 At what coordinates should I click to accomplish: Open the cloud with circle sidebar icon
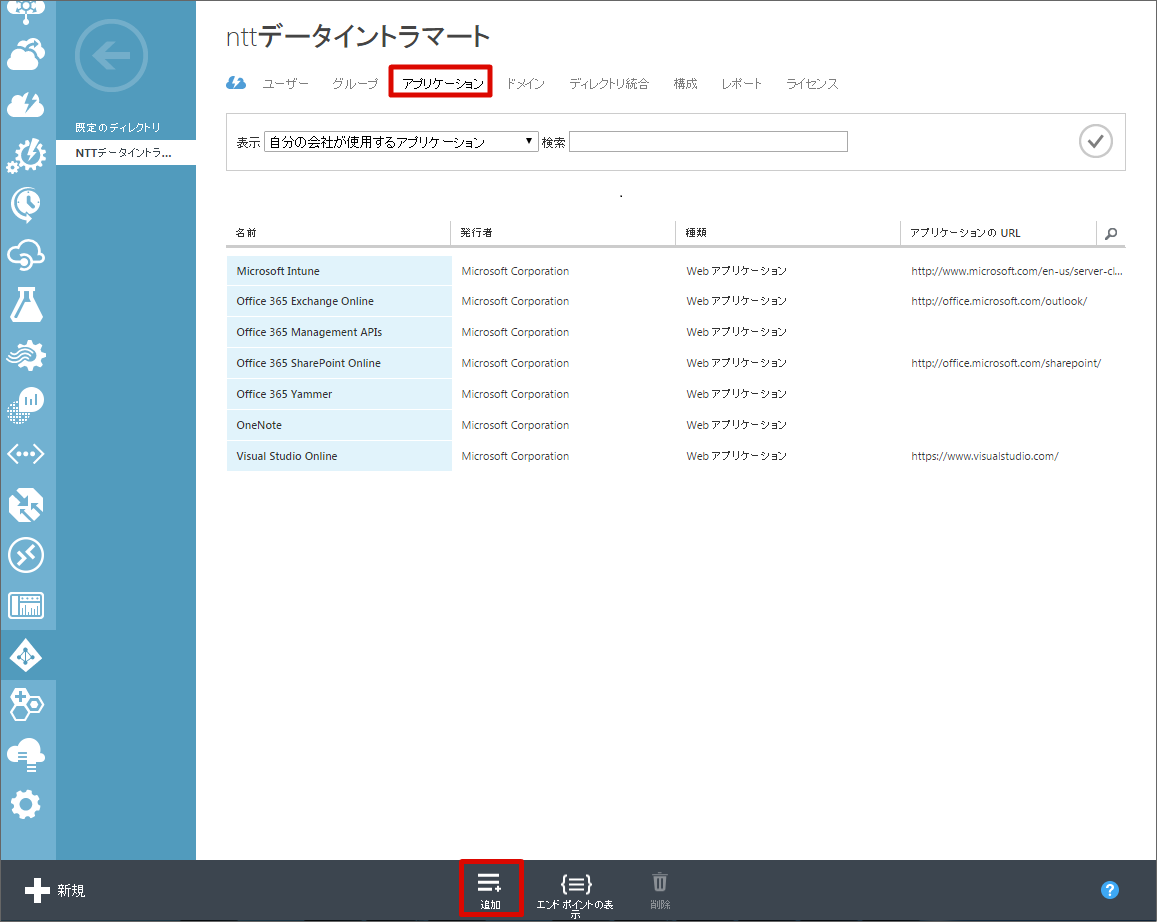tap(26, 254)
